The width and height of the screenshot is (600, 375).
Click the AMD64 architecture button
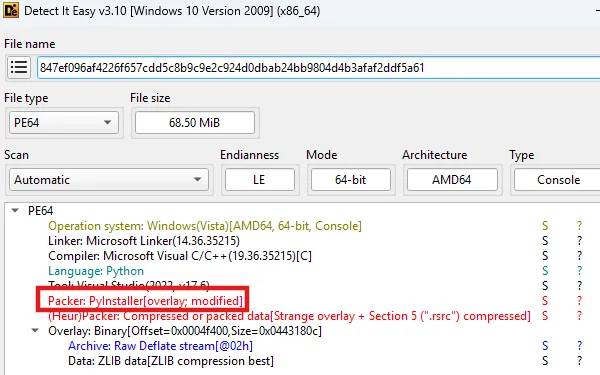(452, 179)
